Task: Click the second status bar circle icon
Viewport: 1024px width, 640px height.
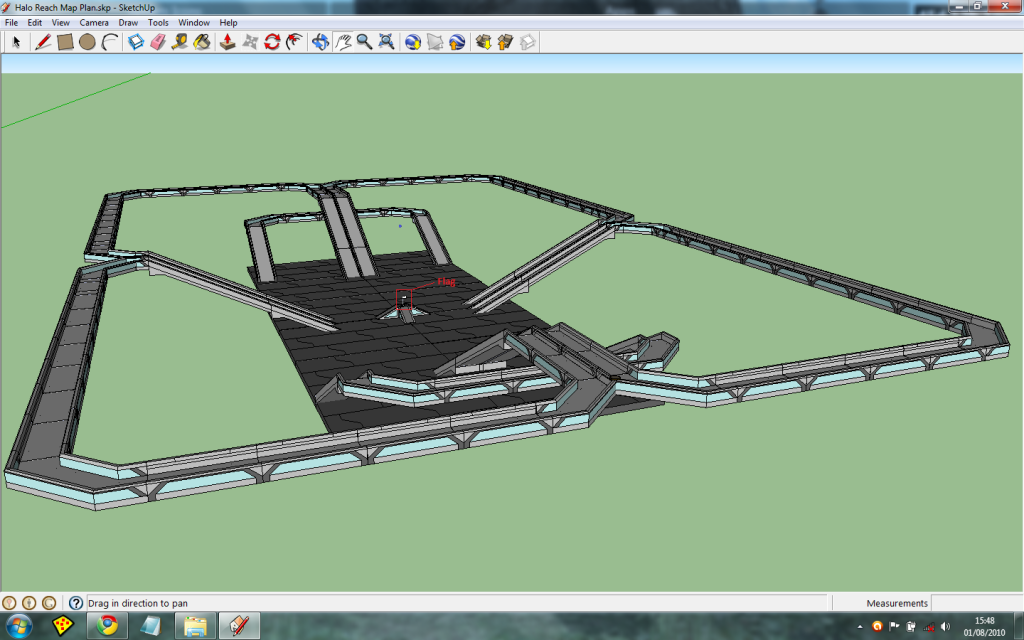Action: pyautogui.click(x=29, y=603)
